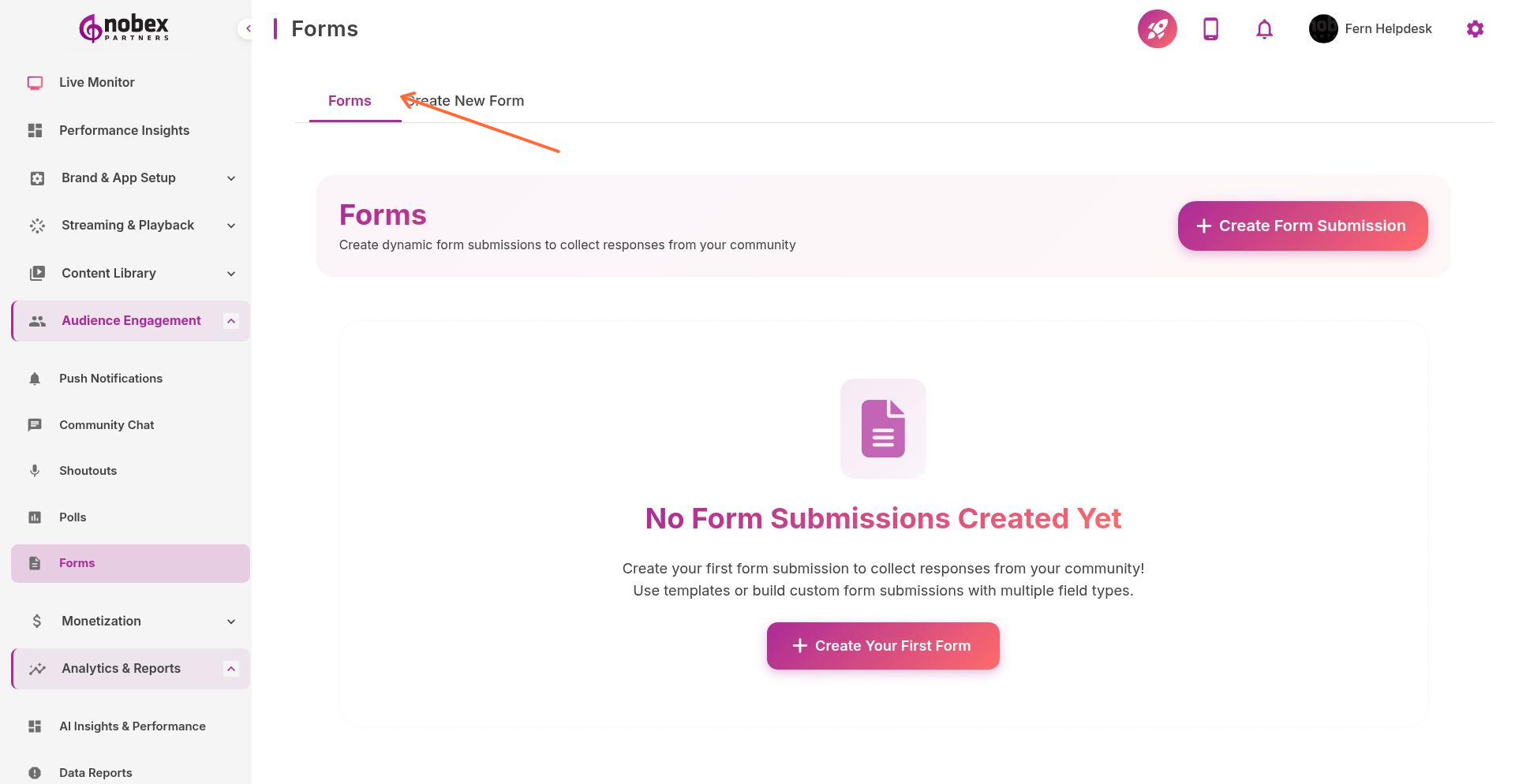Image resolution: width=1515 pixels, height=784 pixels.
Task: Select the Forms tab
Action: 350,100
